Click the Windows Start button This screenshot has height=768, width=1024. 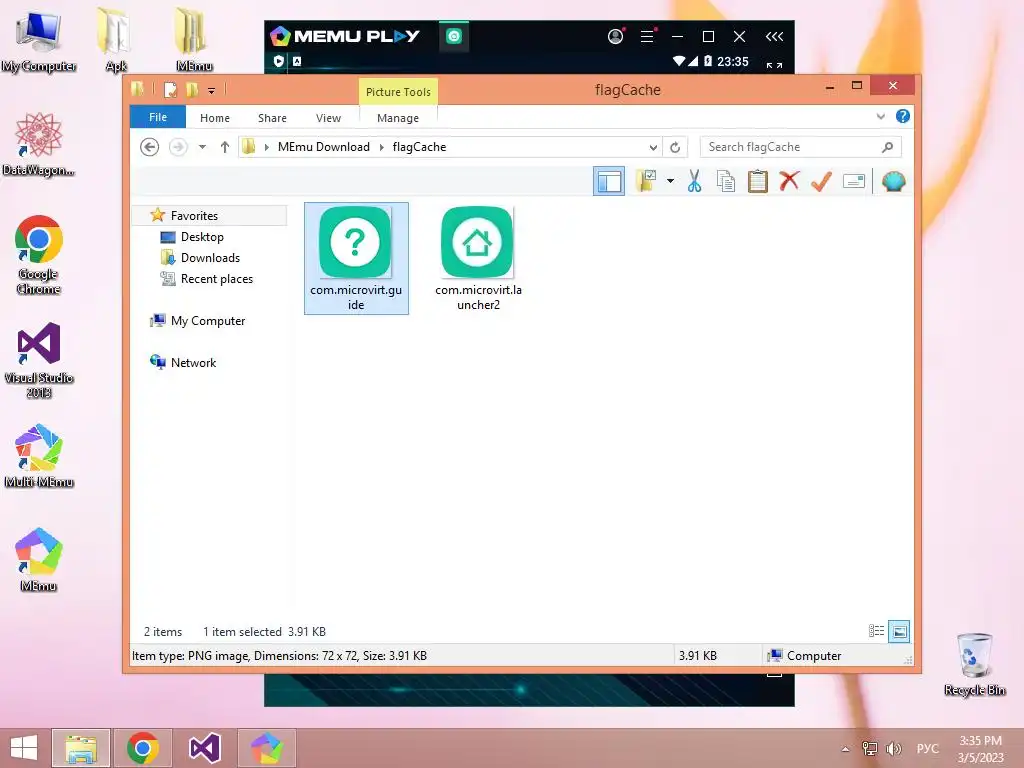pyautogui.click(x=24, y=748)
